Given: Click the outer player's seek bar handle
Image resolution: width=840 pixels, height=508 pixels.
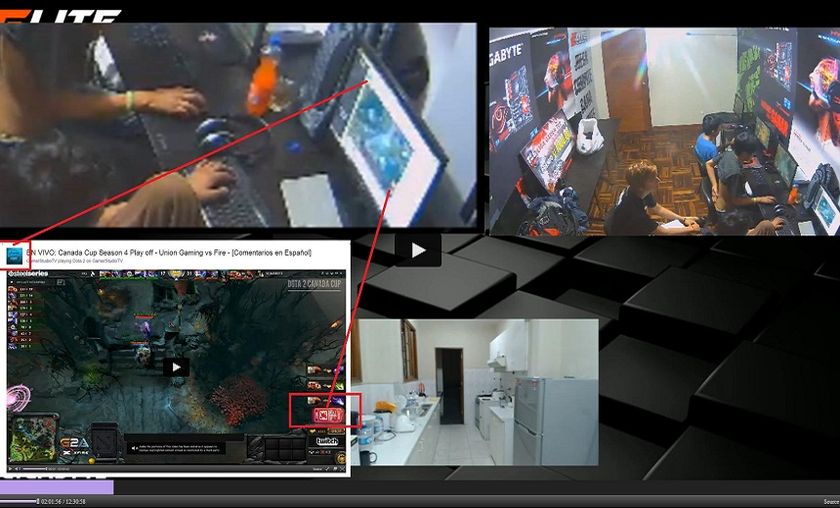Looking at the screenshot, I should click(38, 501).
